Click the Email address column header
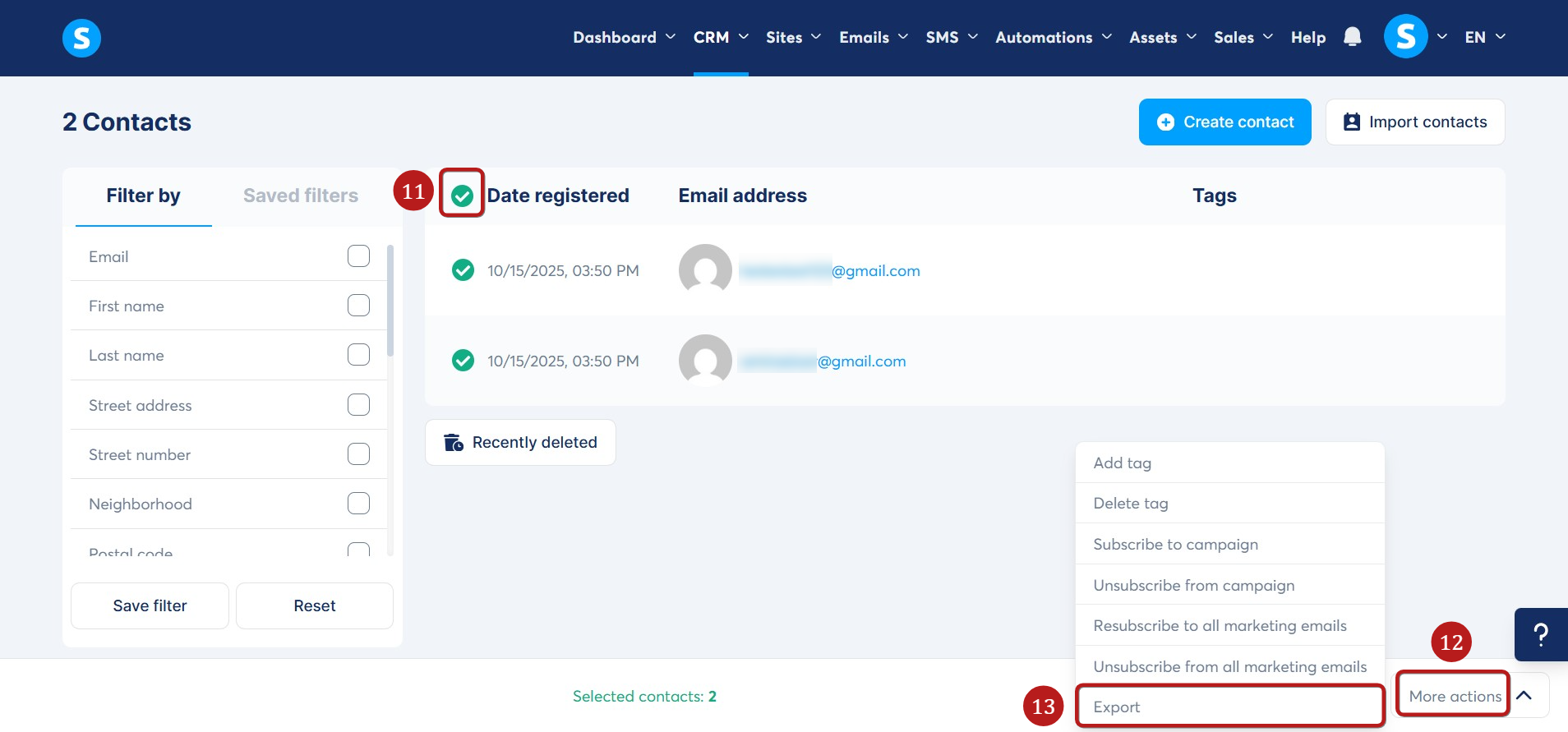1568x732 pixels. (742, 196)
